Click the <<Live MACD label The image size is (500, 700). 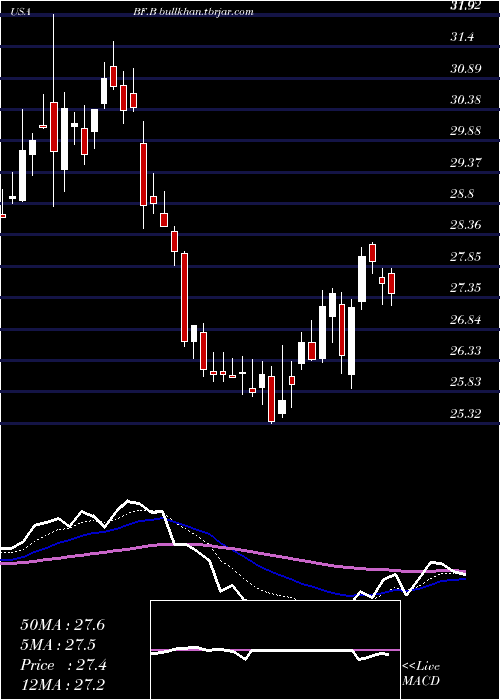click(x=421, y=674)
